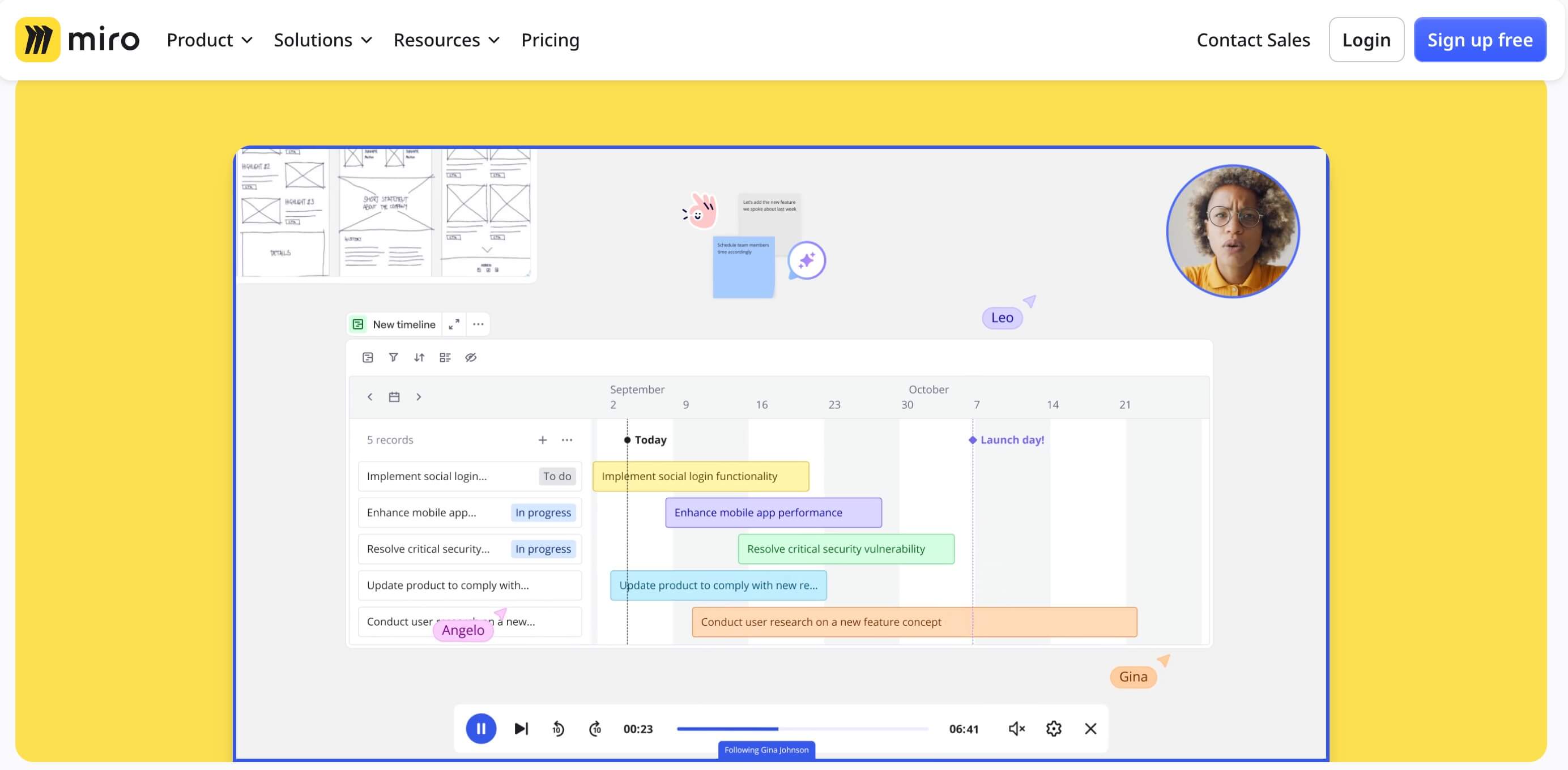Select the blue sticky note
This screenshot has height=770, width=1568.
tap(743, 267)
